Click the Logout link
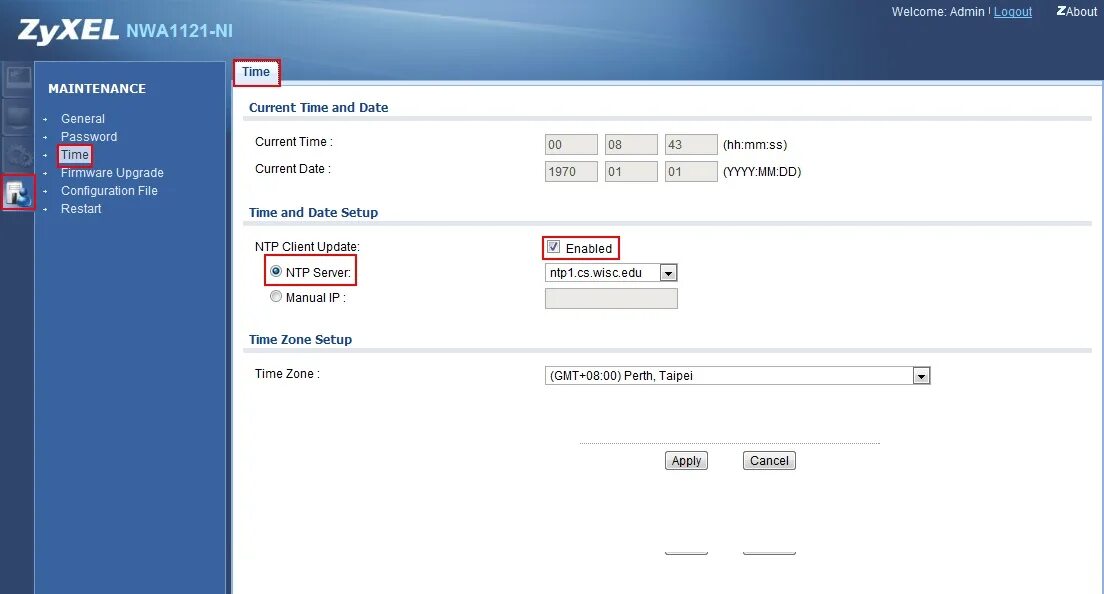Image resolution: width=1104 pixels, height=594 pixels. click(1012, 12)
